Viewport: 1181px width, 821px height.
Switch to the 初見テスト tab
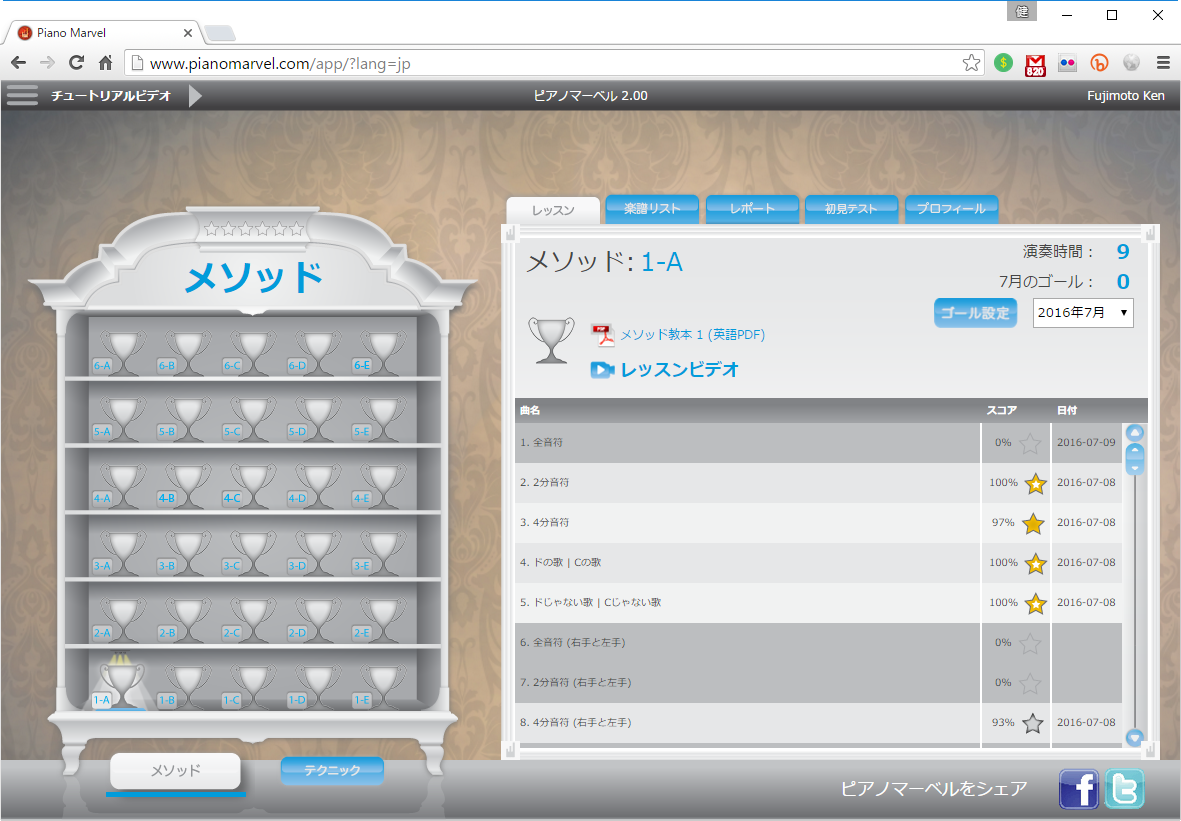coord(851,209)
